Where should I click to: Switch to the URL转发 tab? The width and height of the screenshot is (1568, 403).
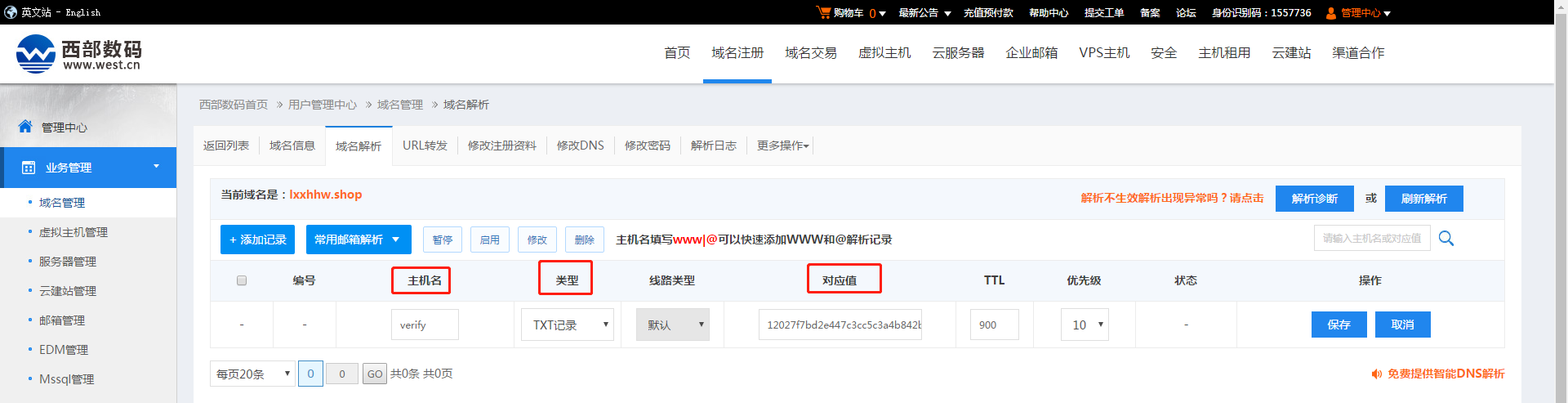(425, 146)
